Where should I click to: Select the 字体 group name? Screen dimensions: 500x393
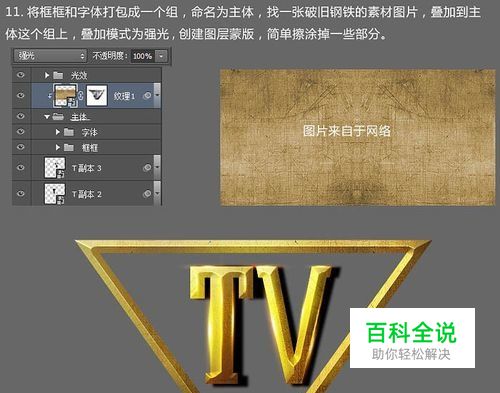click(89, 133)
